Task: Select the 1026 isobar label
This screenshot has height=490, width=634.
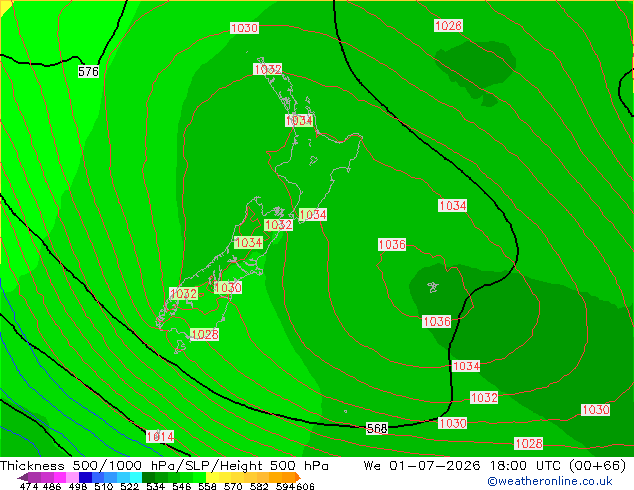Action: point(448,25)
